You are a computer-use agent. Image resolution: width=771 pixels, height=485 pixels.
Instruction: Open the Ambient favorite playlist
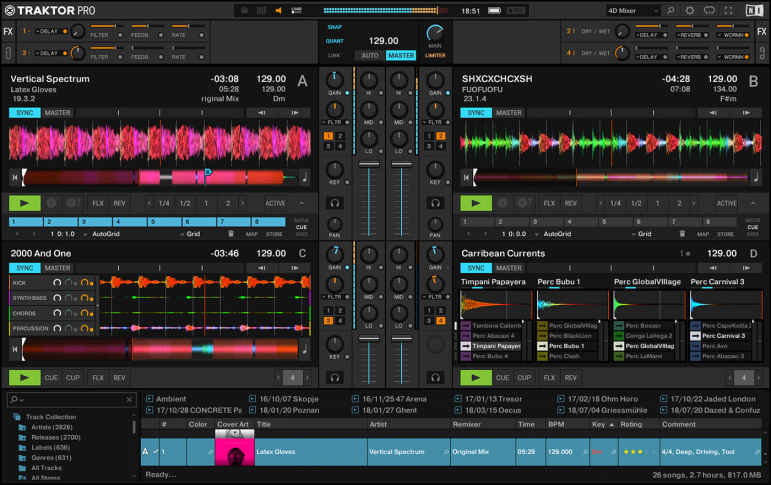(x=171, y=398)
